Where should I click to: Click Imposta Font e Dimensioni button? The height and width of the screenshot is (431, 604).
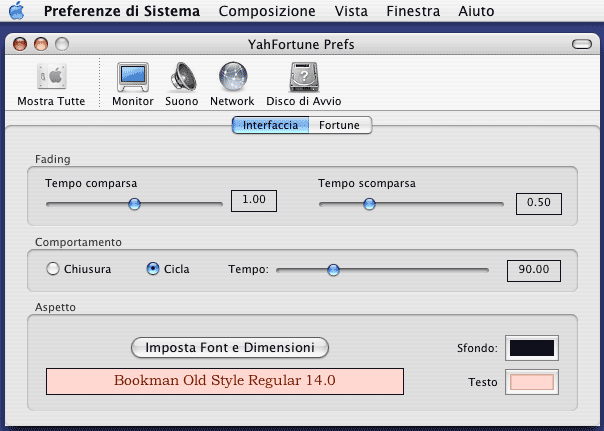tap(230, 347)
